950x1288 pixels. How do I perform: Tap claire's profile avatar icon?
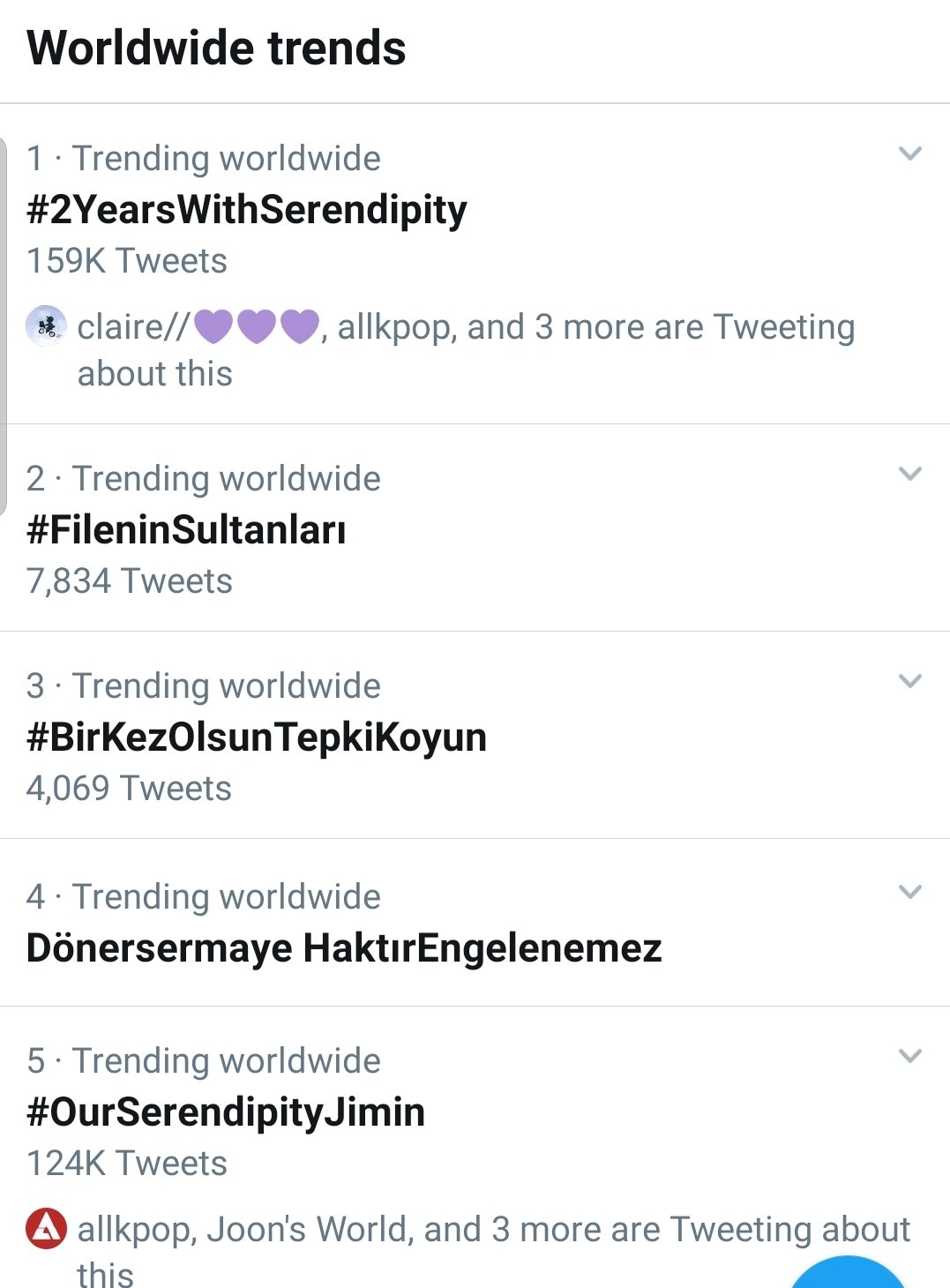point(46,326)
